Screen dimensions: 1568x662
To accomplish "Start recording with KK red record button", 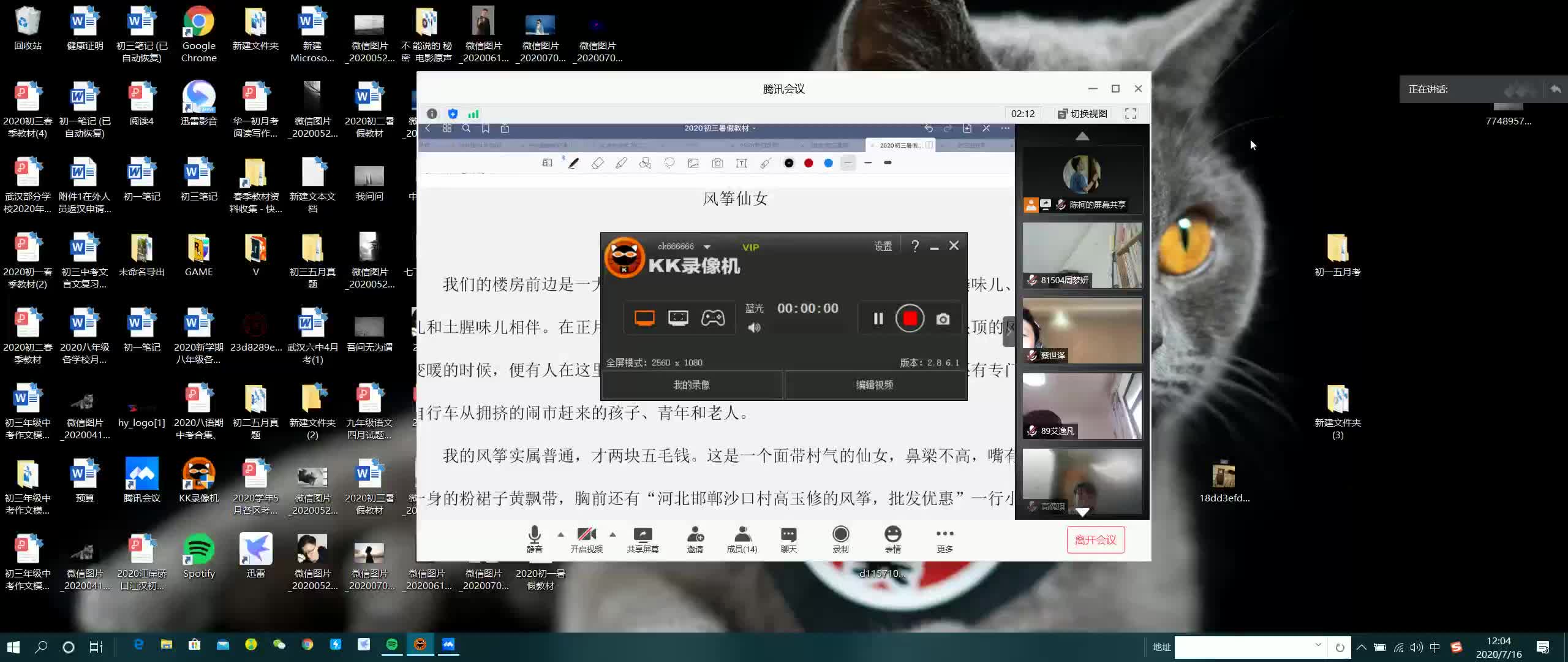I will click(x=910, y=319).
